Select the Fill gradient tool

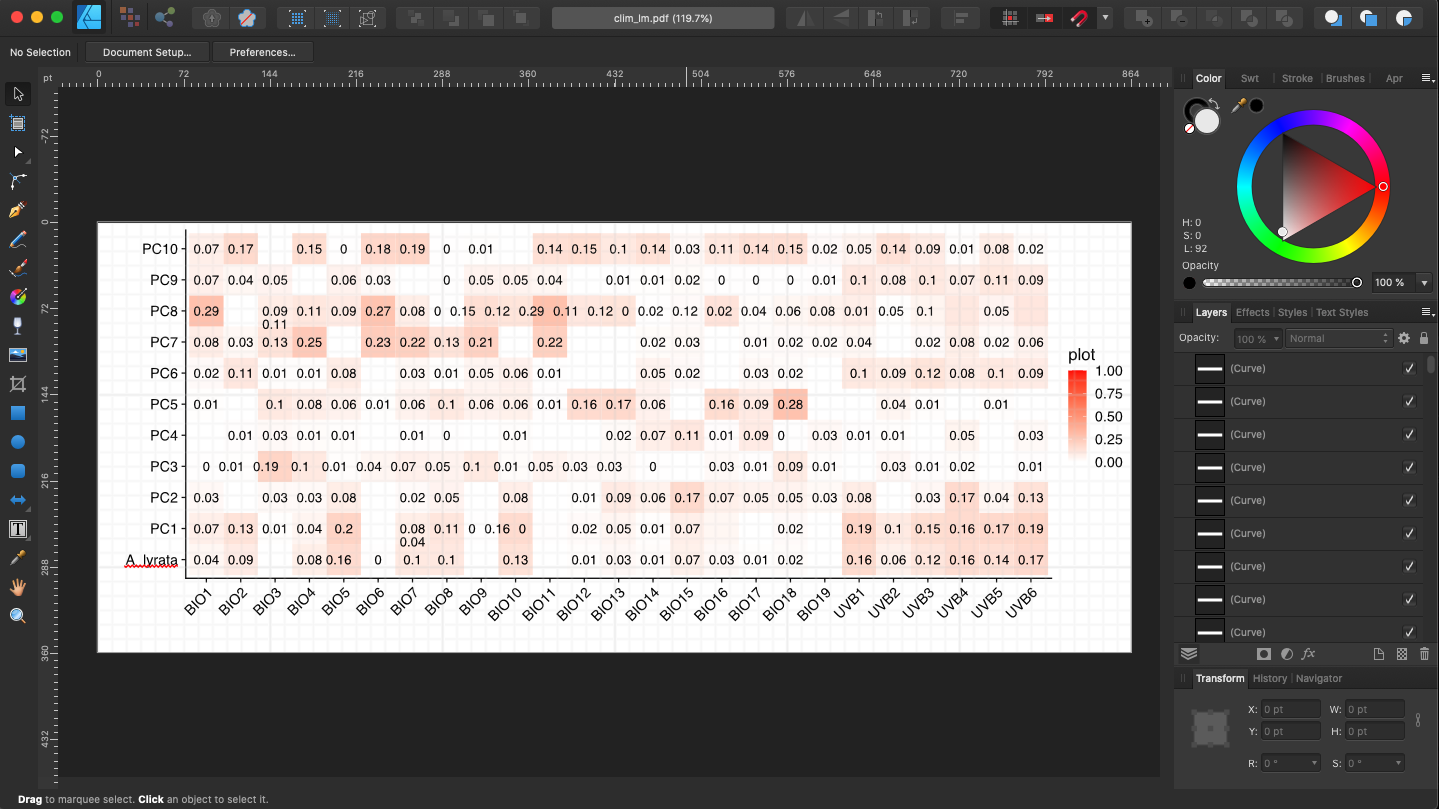coord(17,297)
